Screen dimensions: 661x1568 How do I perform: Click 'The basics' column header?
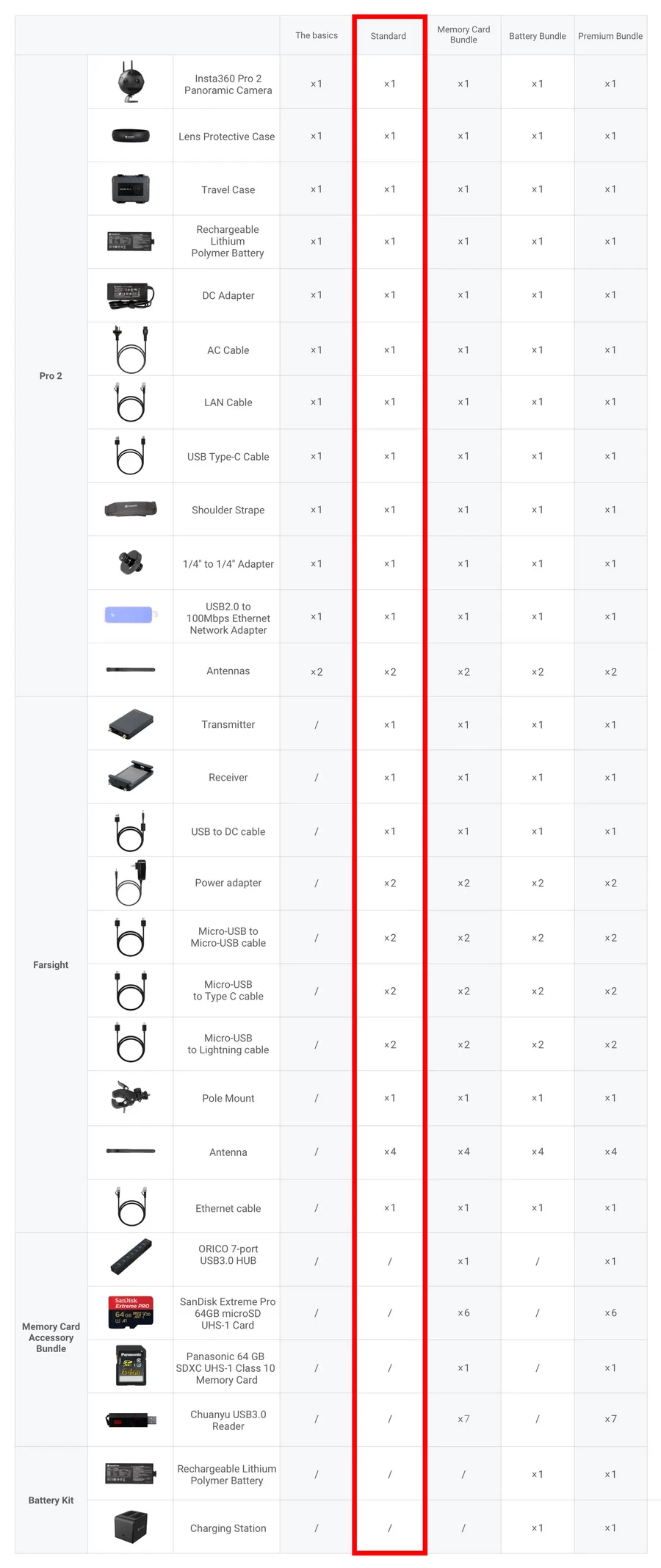(317, 35)
